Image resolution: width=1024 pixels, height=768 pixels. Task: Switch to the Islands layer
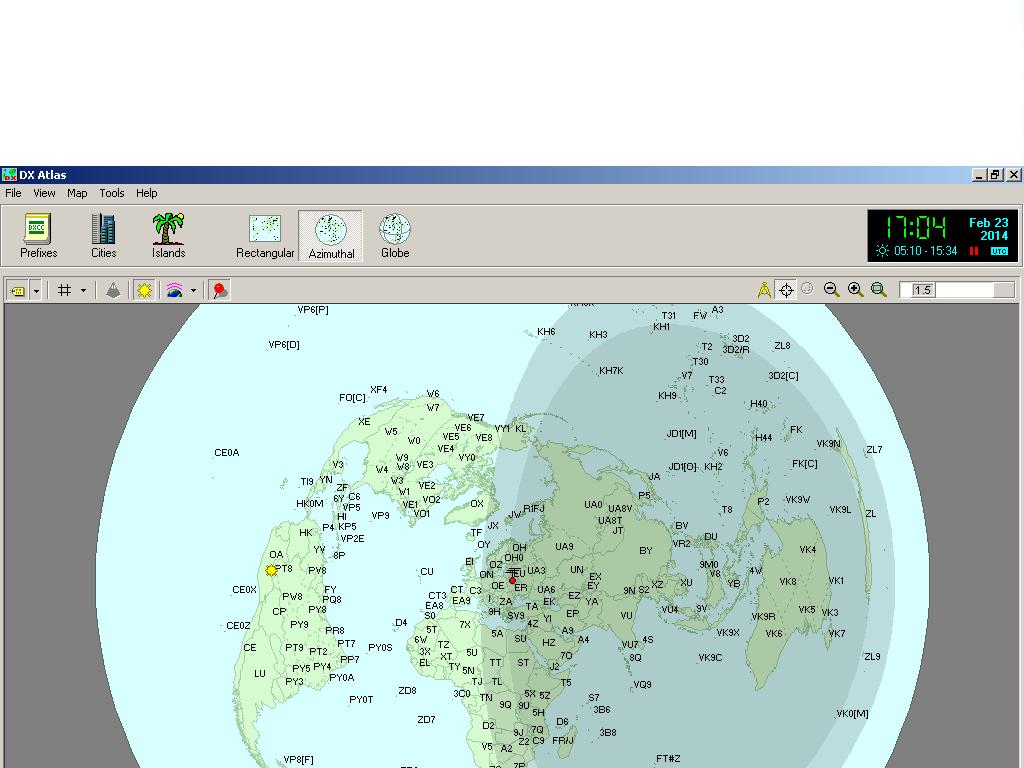[168, 236]
